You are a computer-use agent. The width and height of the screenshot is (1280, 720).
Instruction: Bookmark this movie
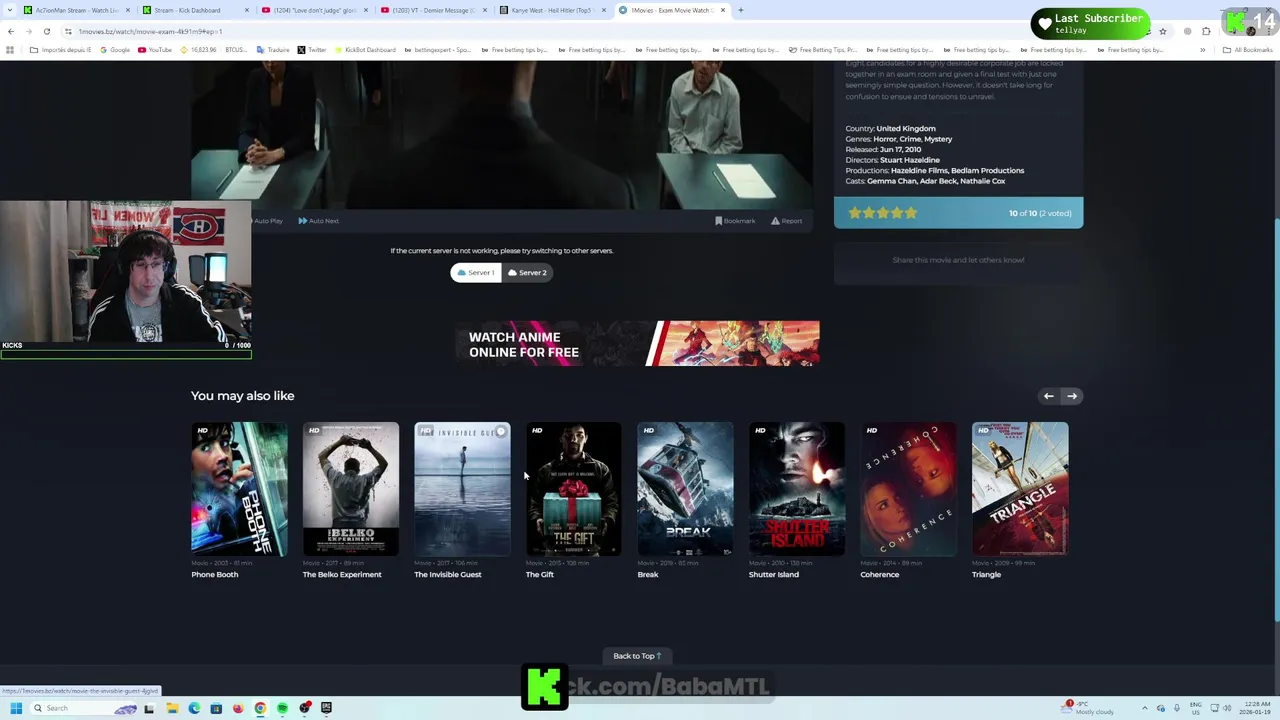[735, 221]
